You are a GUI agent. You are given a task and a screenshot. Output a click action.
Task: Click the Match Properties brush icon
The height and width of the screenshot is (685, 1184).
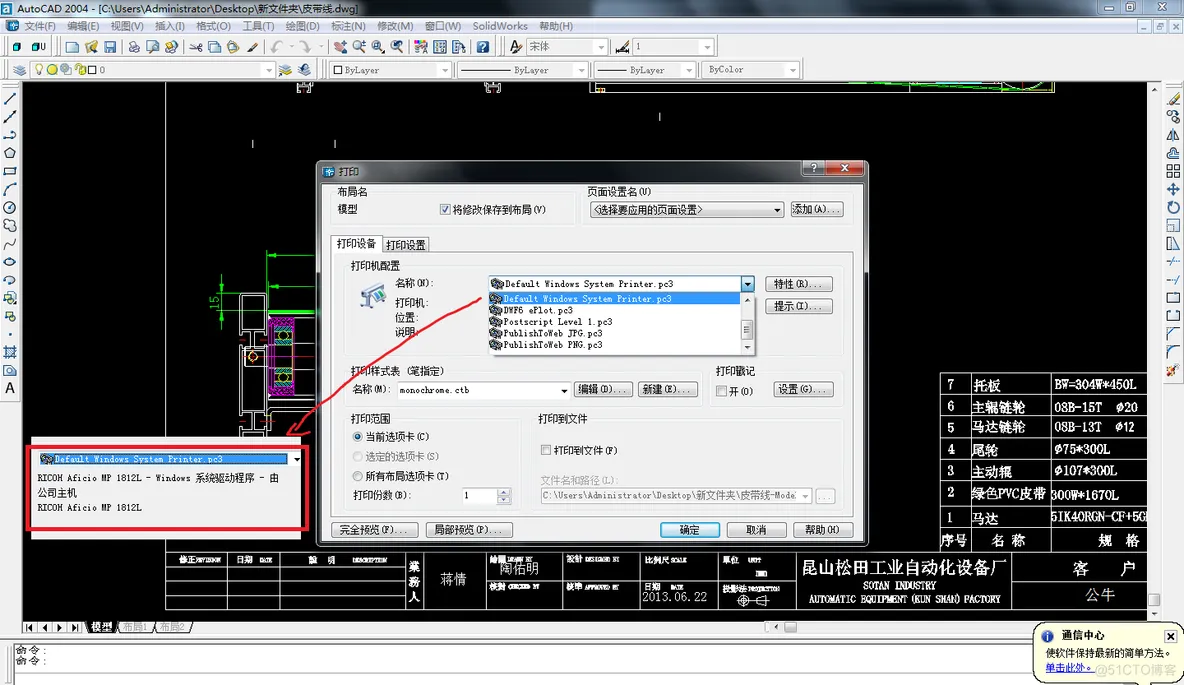pyautogui.click(x=252, y=47)
